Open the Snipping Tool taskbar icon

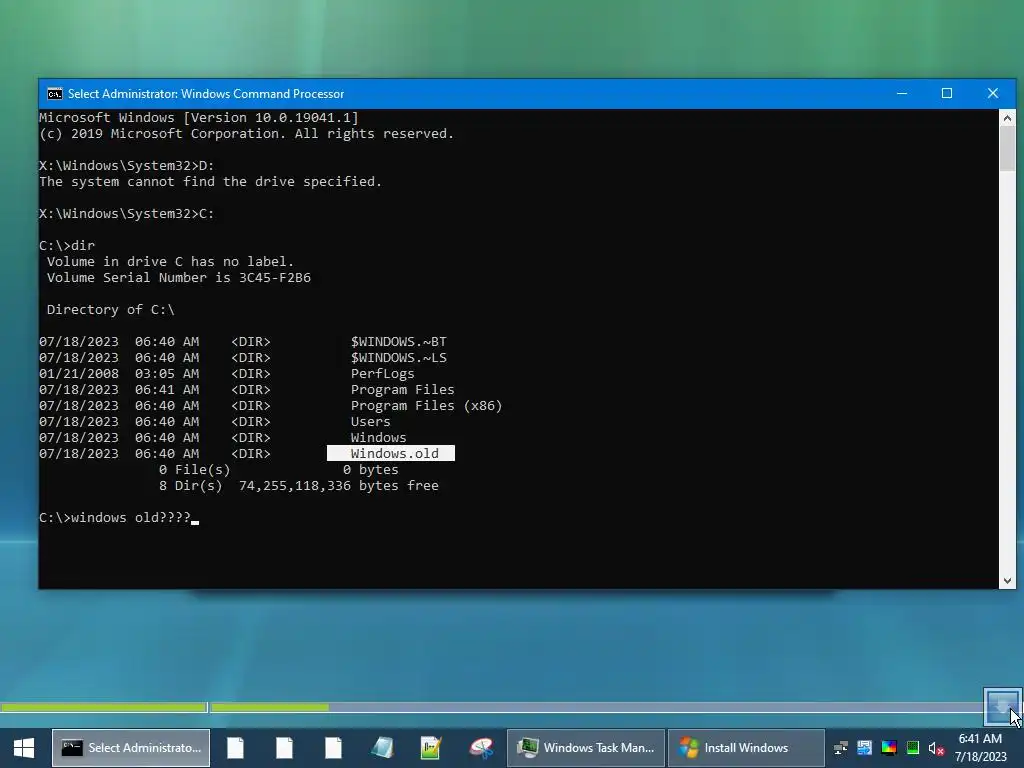pos(481,748)
